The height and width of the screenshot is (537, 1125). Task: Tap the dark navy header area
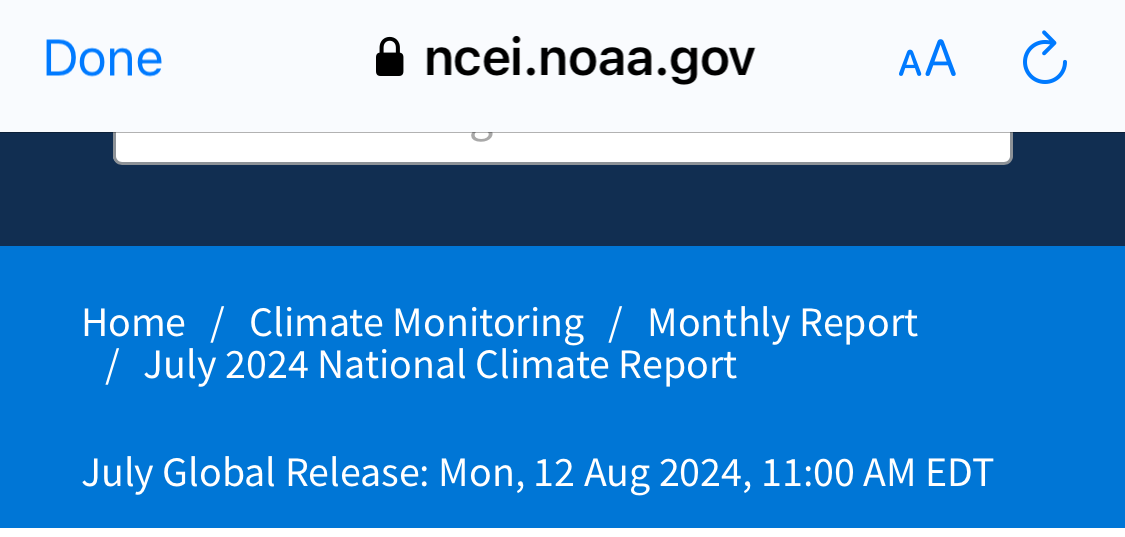click(562, 207)
